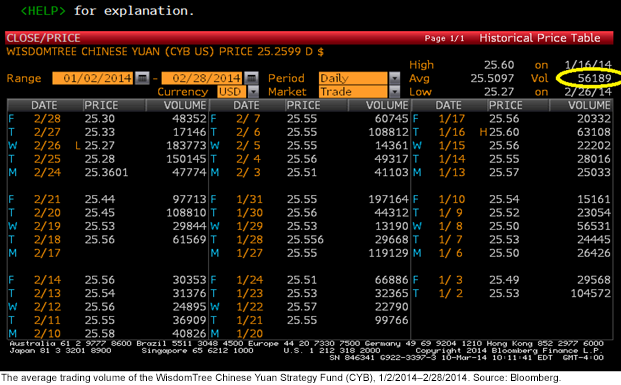Viewport: 621px width, 385px height.
Task: Click volume 63108 for 1/16
Action: [x=594, y=132]
